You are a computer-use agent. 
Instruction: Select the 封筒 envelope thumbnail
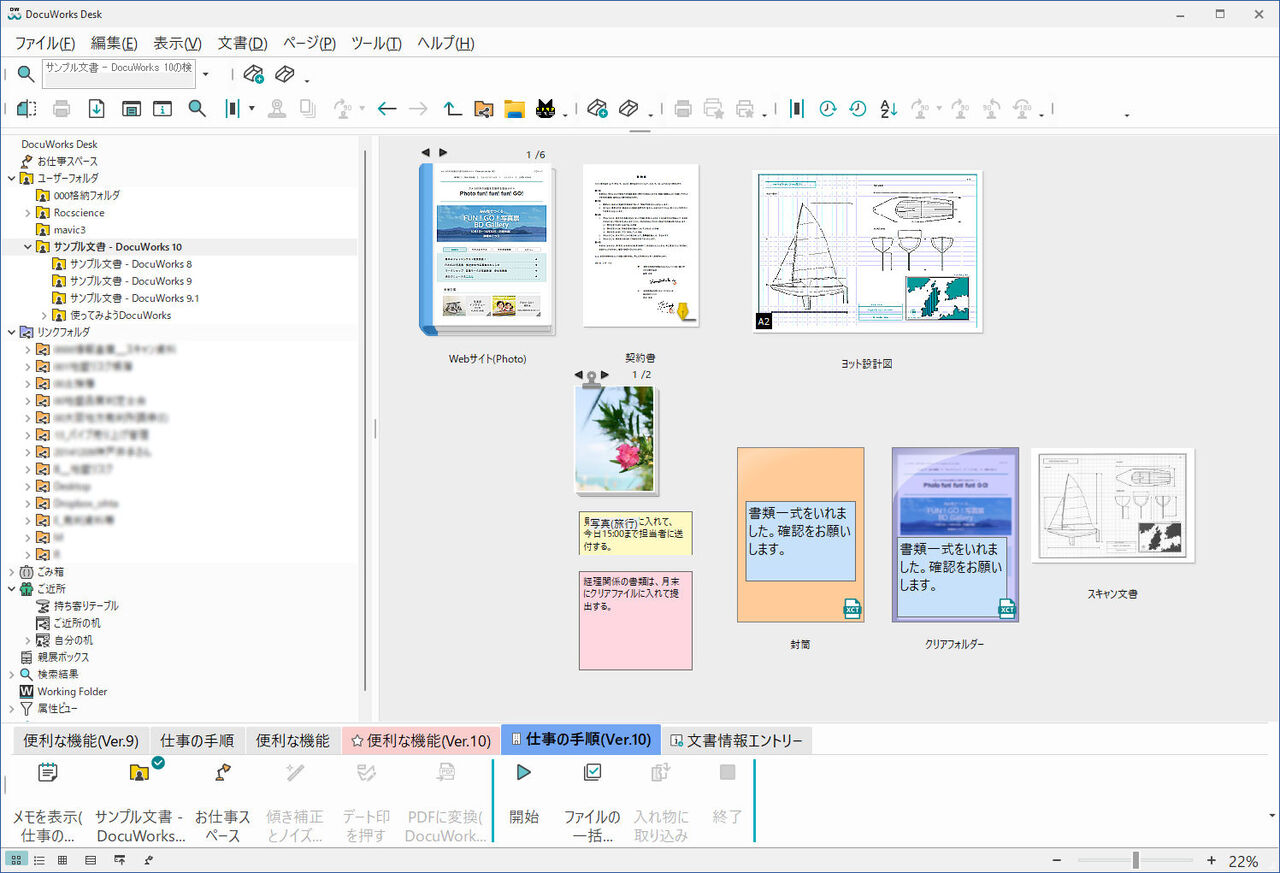(800, 535)
